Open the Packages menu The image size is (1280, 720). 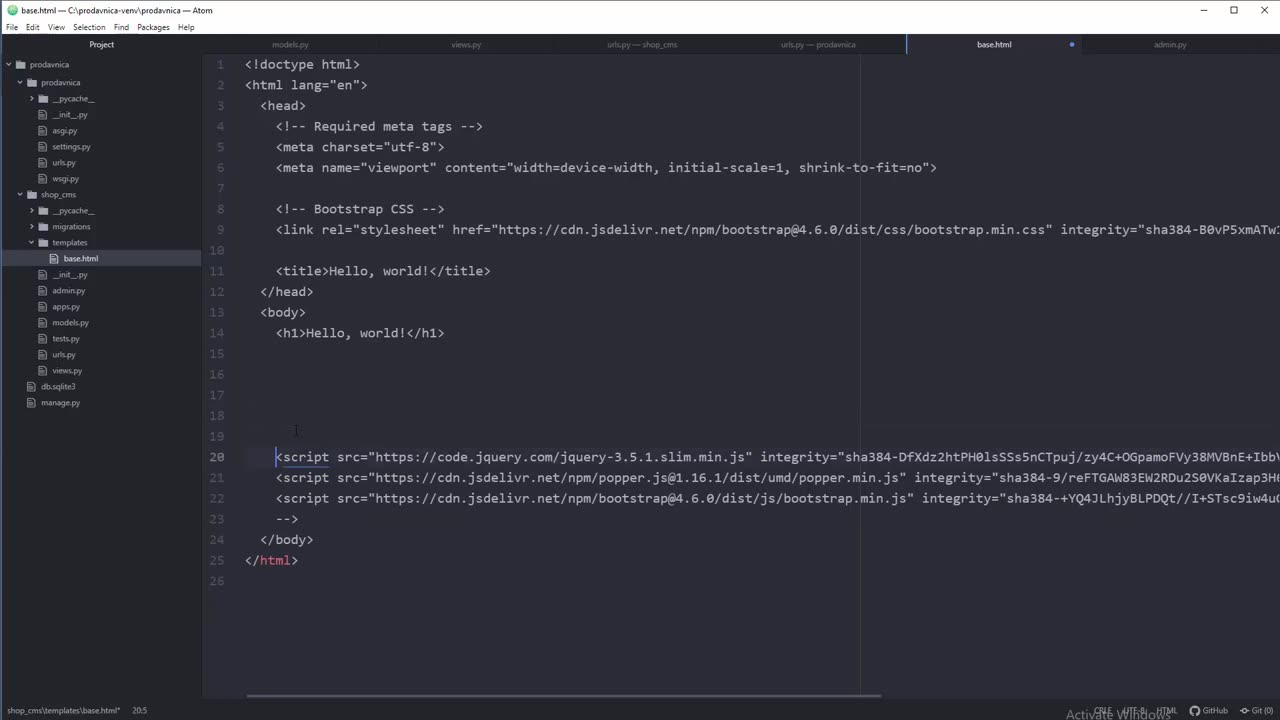click(153, 27)
